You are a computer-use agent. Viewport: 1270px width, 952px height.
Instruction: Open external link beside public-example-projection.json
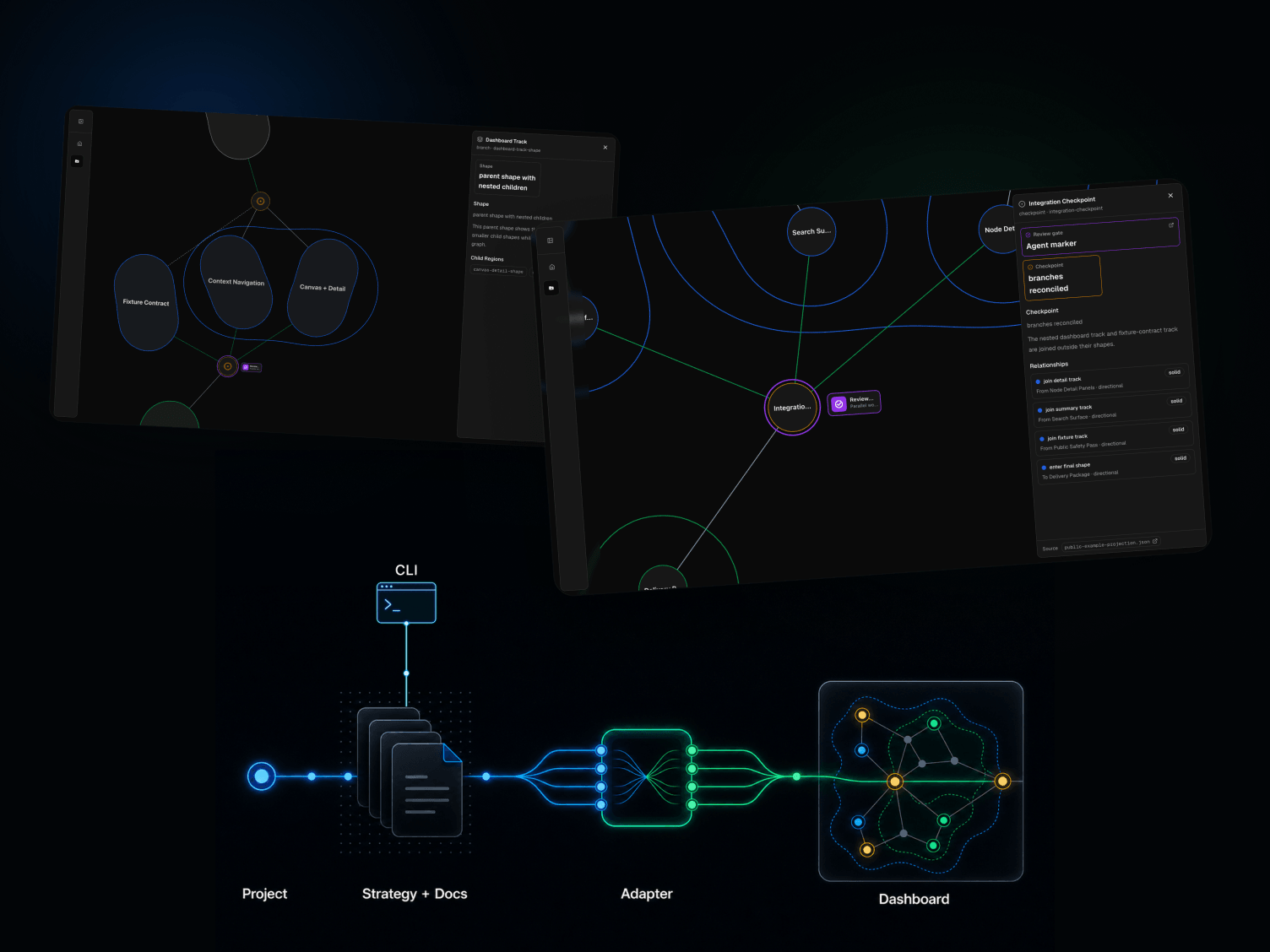[x=1155, y=541]
